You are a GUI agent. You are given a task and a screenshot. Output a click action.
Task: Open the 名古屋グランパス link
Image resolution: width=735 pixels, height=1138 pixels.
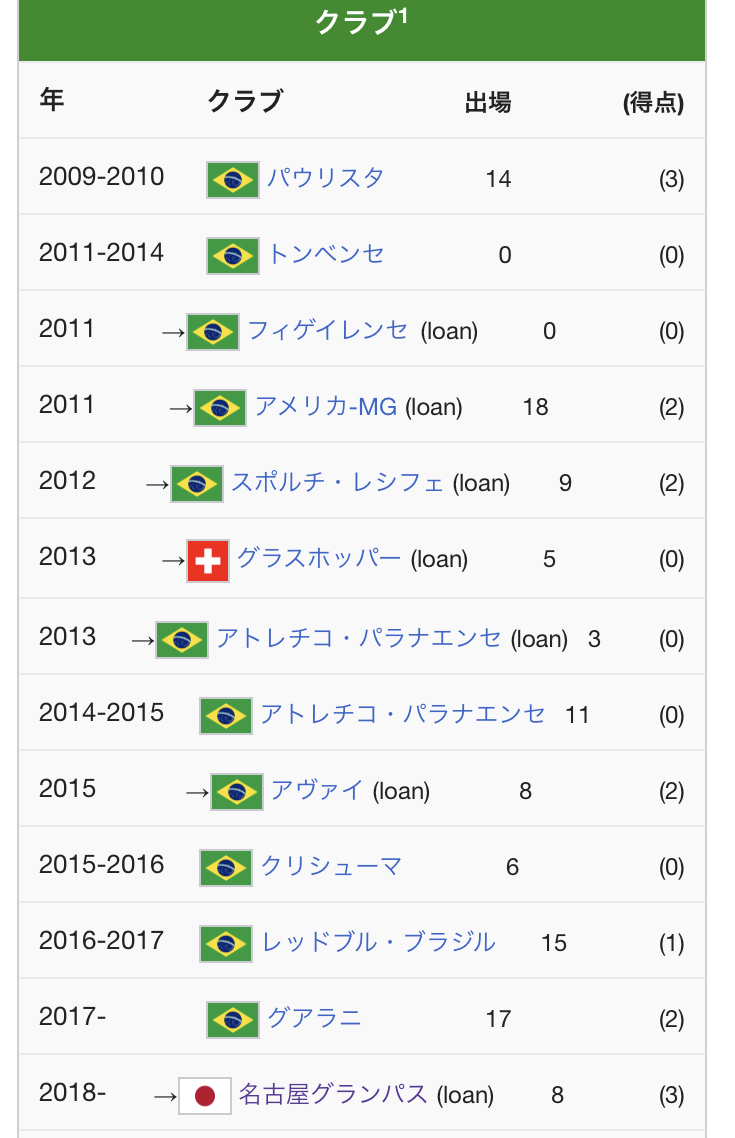[333, 1094]
